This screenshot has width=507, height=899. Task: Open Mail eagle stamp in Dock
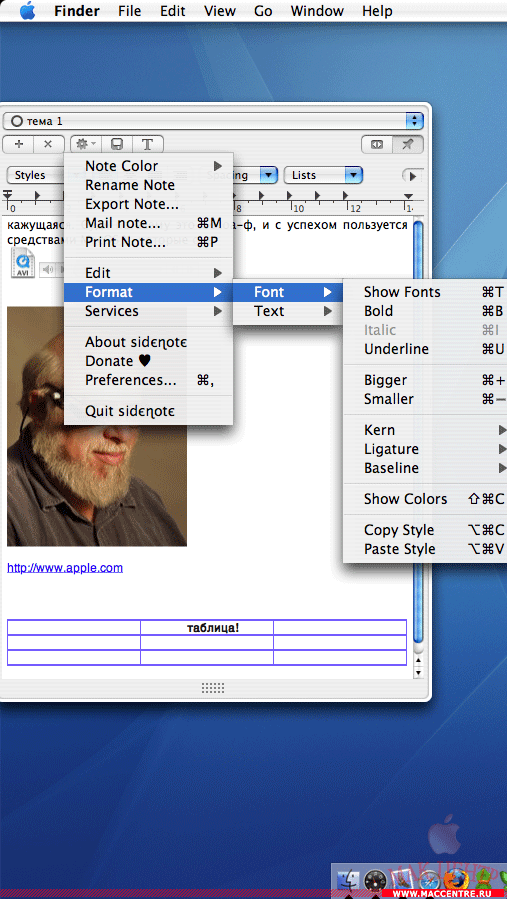pos(403,880)
